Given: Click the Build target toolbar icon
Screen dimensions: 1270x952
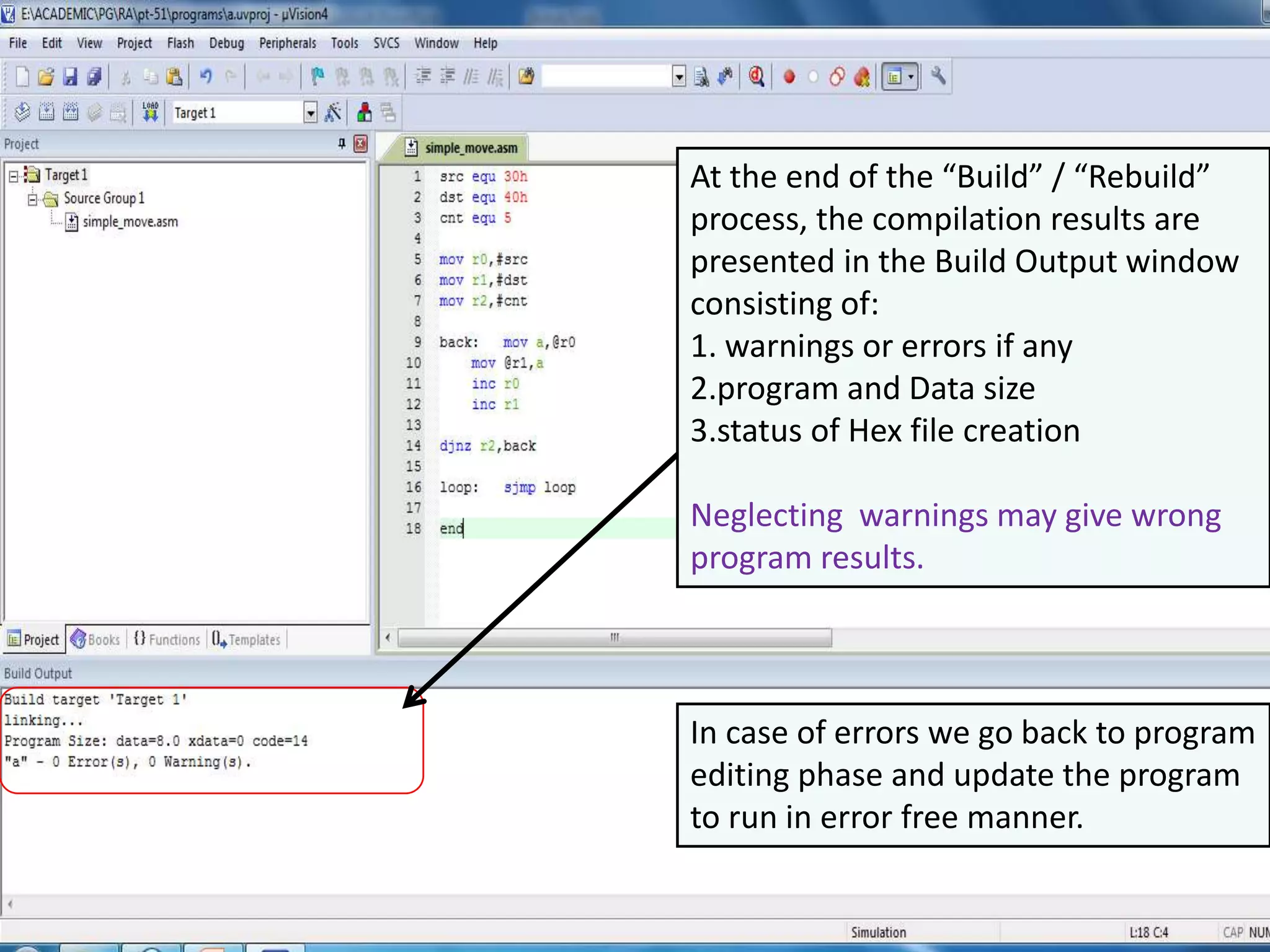Looking at the screenshot, I should (x=47, y=113).
